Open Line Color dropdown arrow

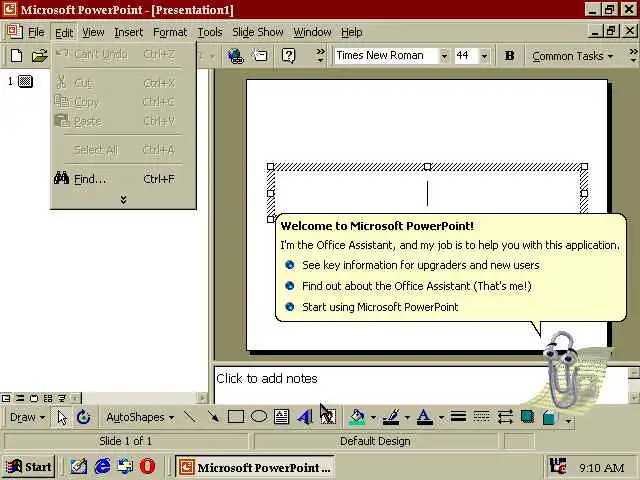407,418
